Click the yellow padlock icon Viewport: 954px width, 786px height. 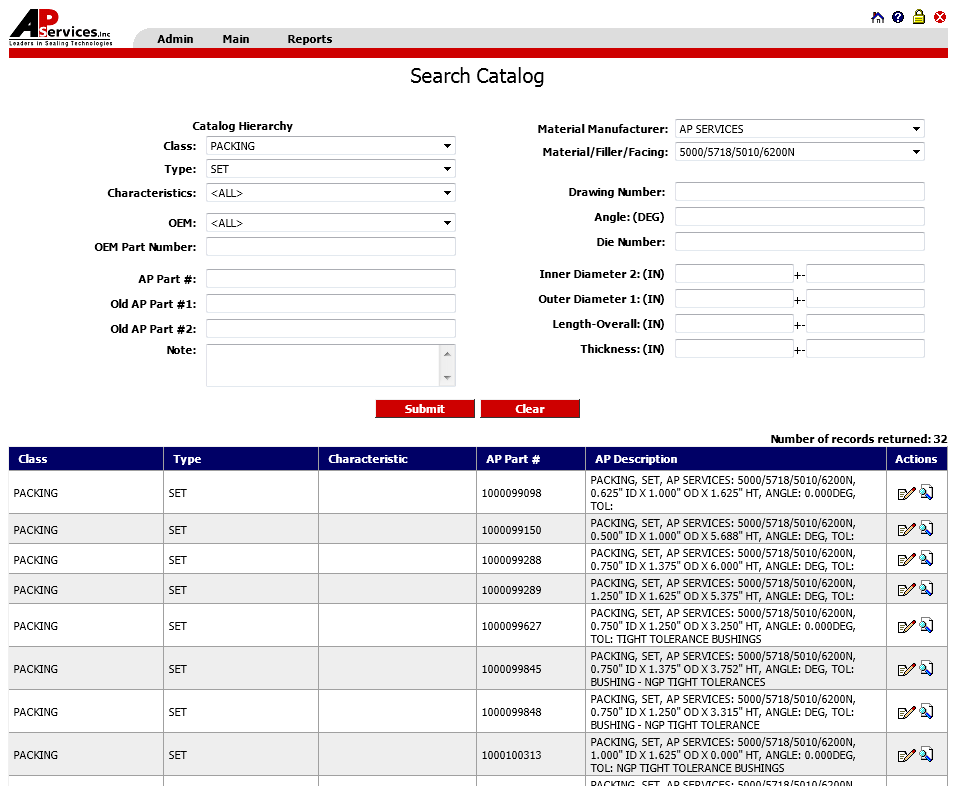point(919,17)
